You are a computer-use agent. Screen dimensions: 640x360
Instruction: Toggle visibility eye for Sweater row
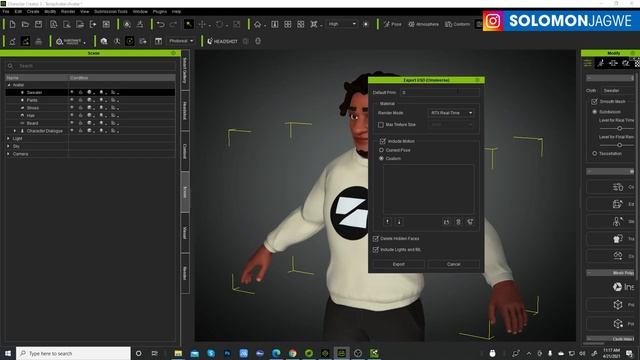[72, 92]
